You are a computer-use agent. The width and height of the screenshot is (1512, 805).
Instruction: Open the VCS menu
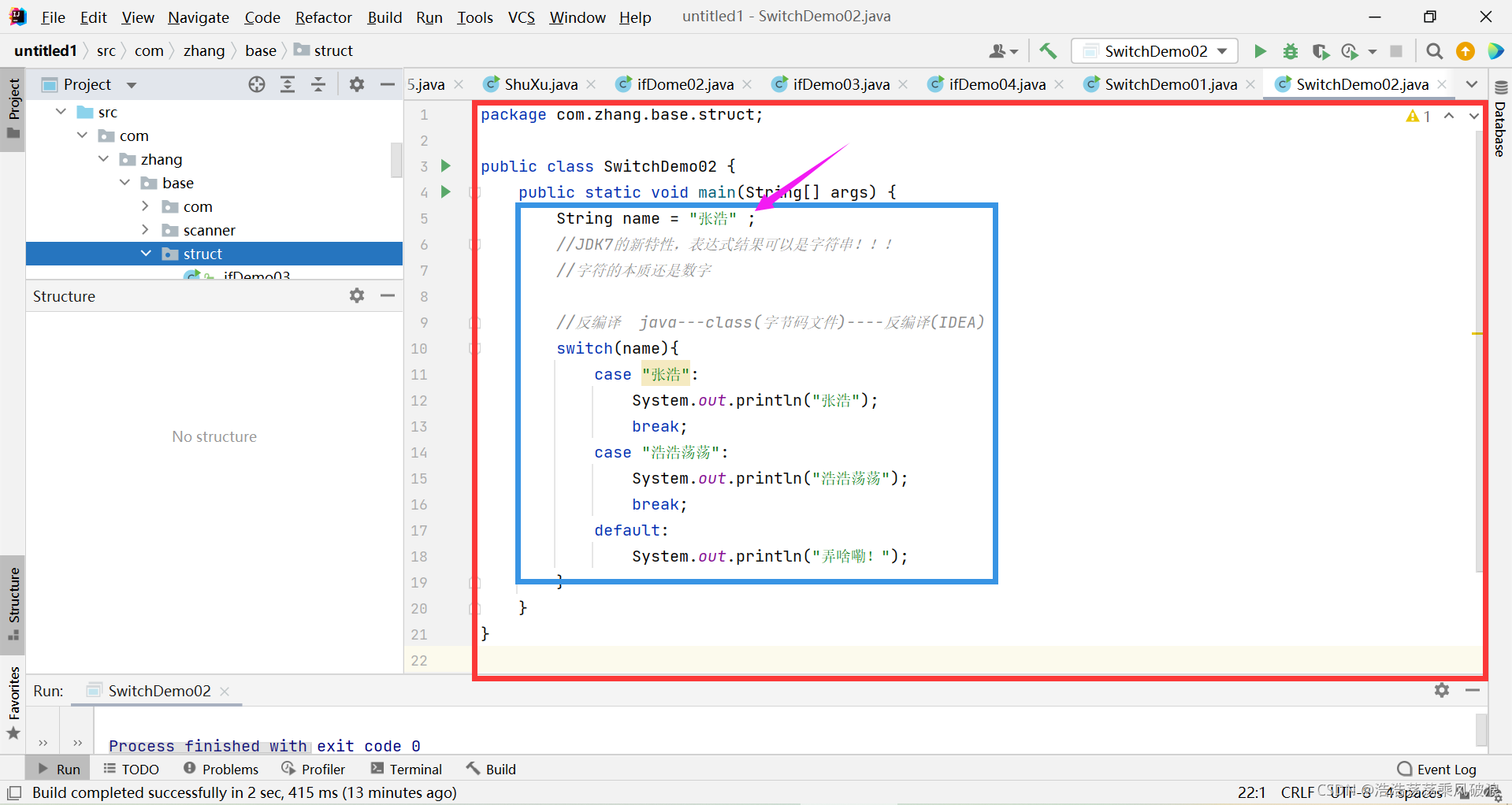click(521, 17)
